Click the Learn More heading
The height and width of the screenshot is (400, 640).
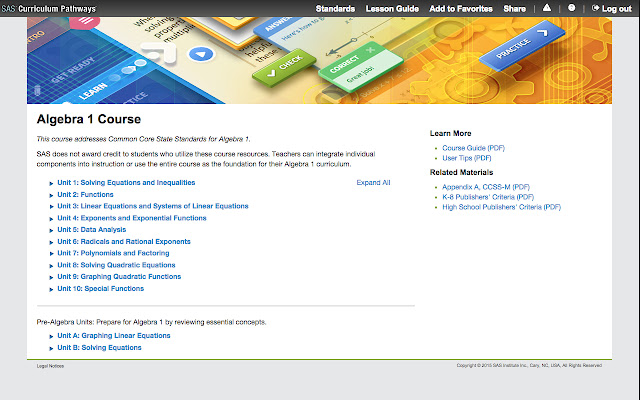click(x=450, y=133)
